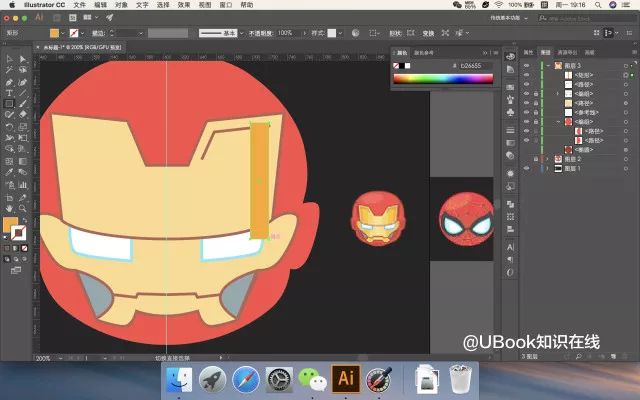This screenshot has width=640, height=400.
Task: Open the 对象 menu
Action: click(x=121, y=5)
